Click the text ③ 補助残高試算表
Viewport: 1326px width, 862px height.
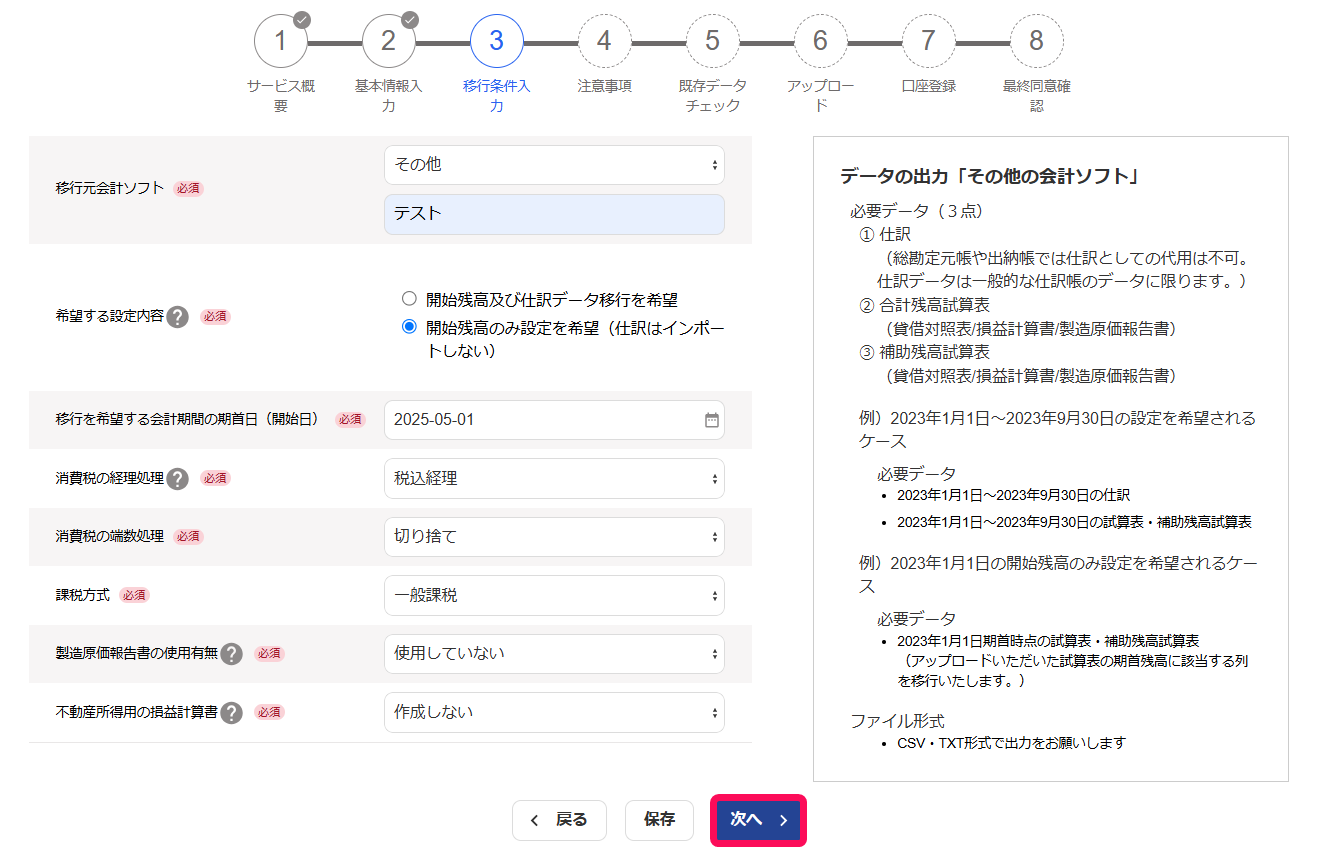tap(924, 352)
